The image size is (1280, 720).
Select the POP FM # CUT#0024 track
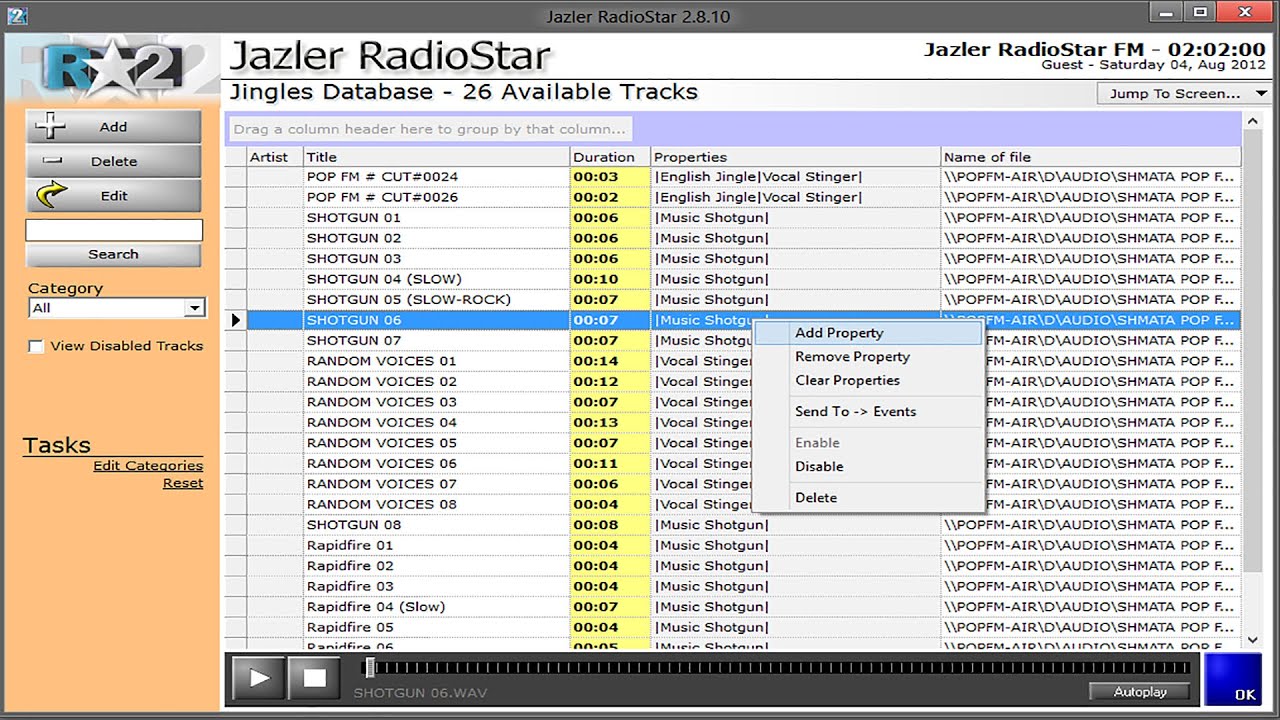click(732, 177)
